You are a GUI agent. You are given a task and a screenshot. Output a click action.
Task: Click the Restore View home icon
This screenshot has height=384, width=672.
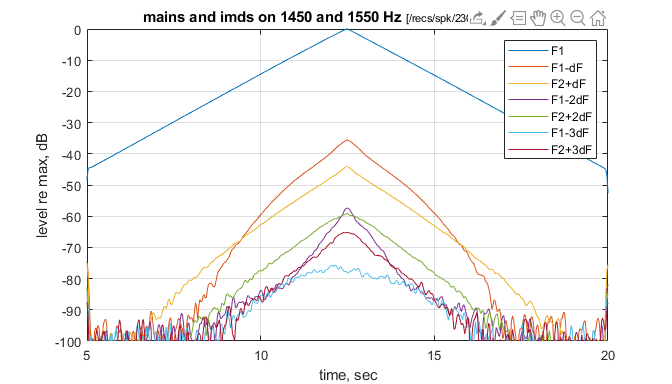coord(598,18)
